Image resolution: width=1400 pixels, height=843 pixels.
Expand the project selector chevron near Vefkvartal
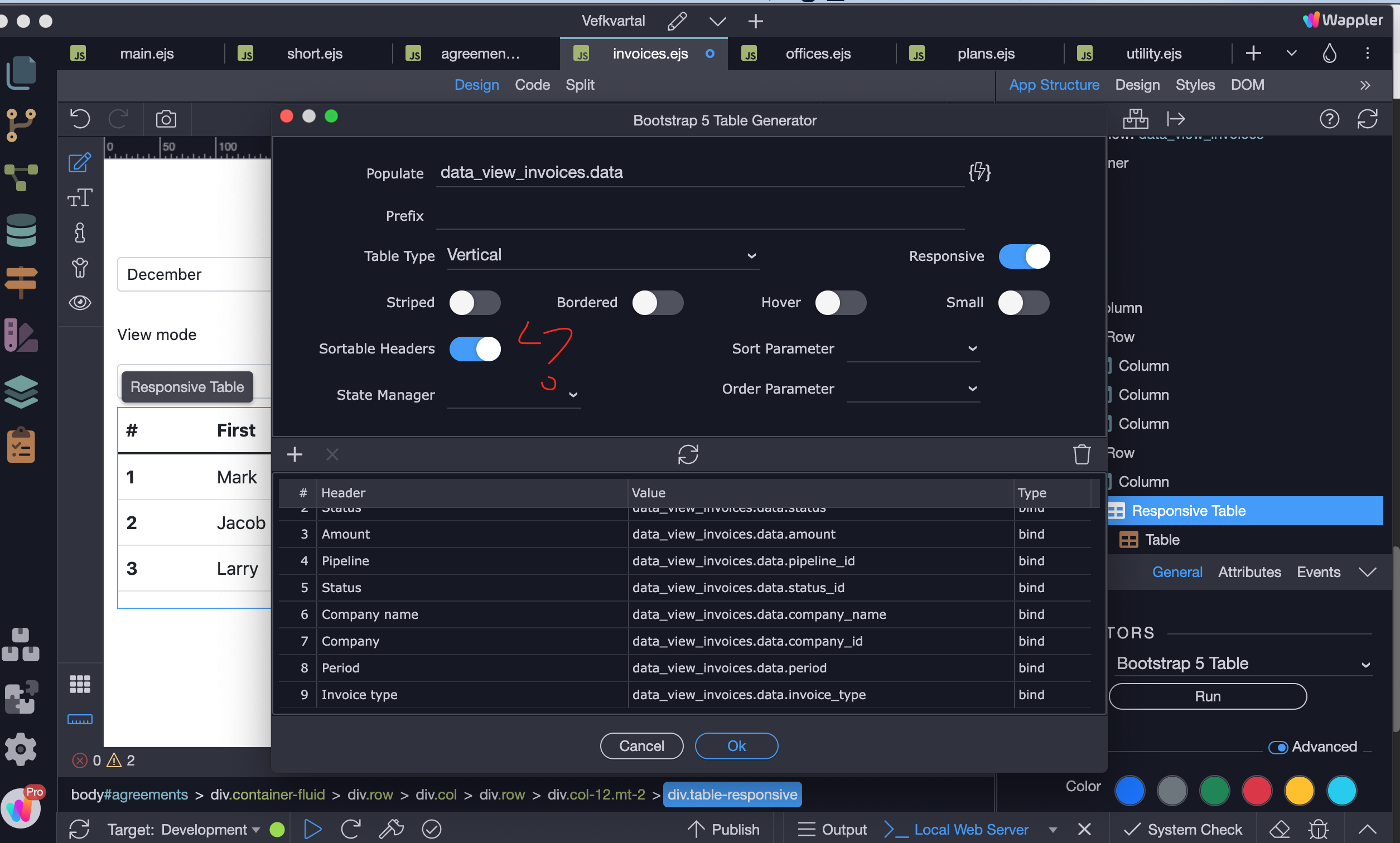pos(717,22)
